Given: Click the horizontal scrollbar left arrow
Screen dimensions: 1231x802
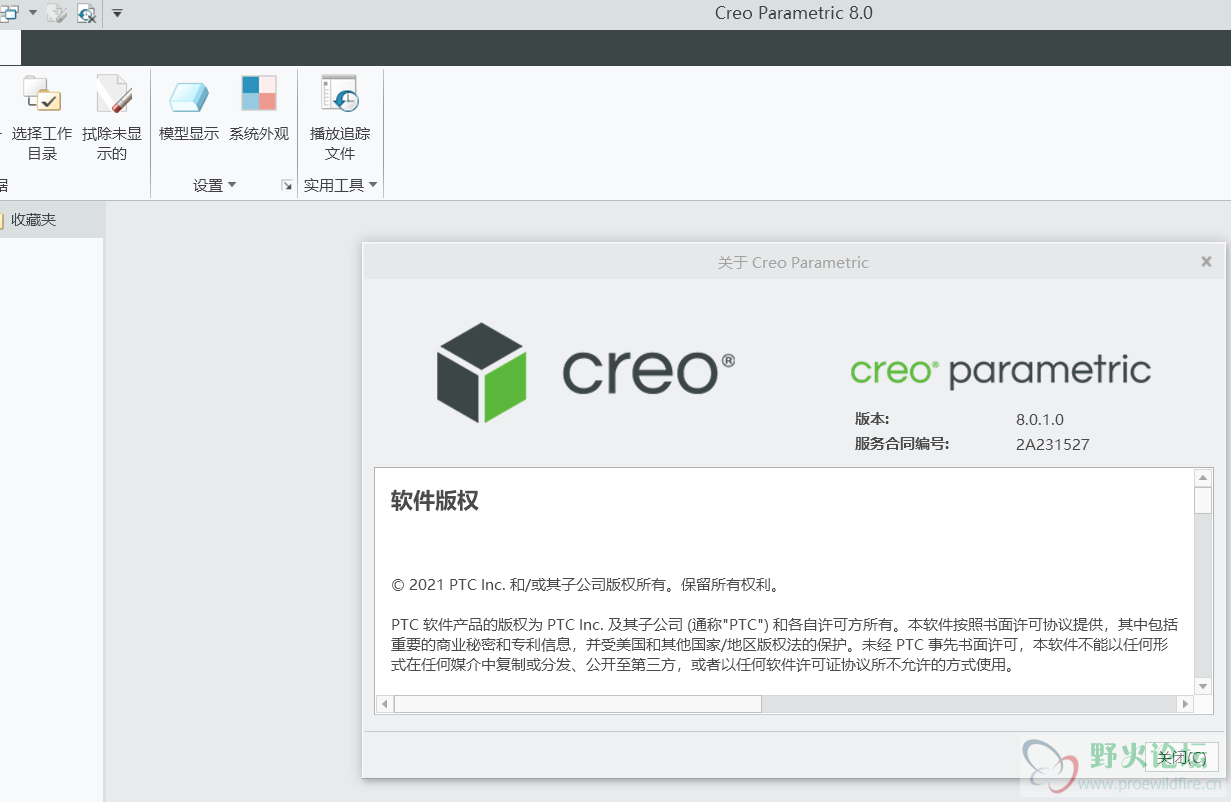Looking at the screenshot, I should [384, 704].
